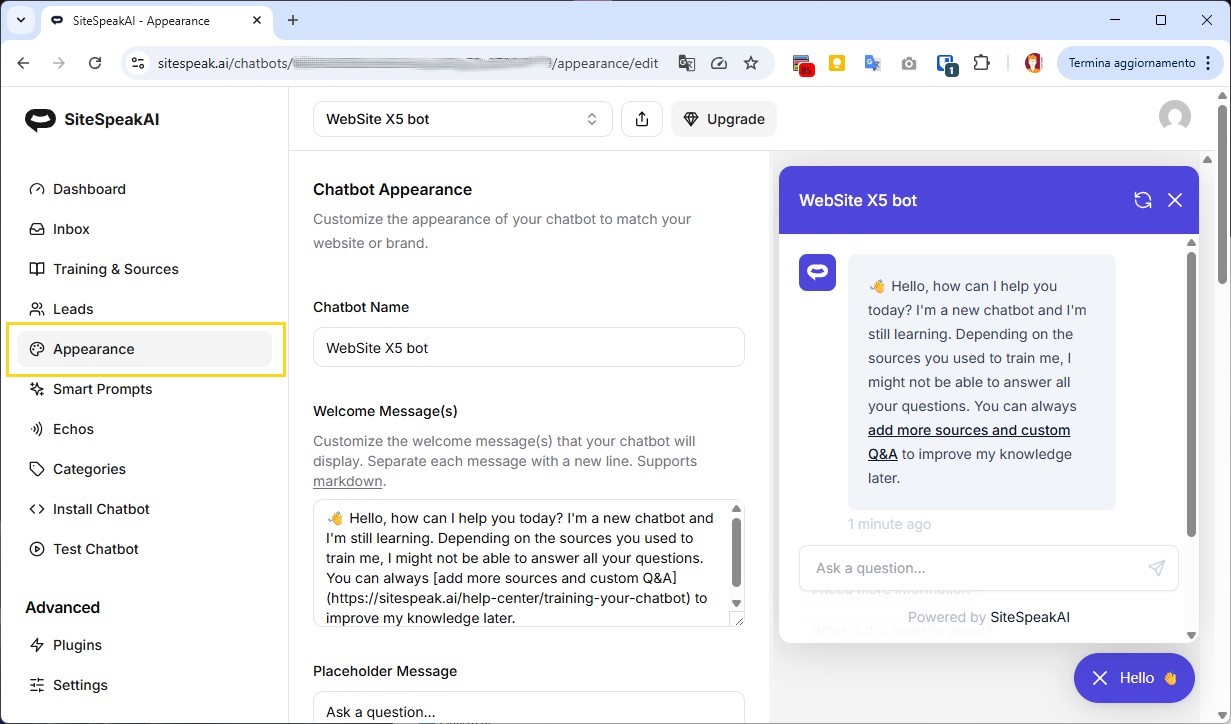1231x724 pixels.
Task: Open the Google Translate extension icon
Action: (873, 63)
